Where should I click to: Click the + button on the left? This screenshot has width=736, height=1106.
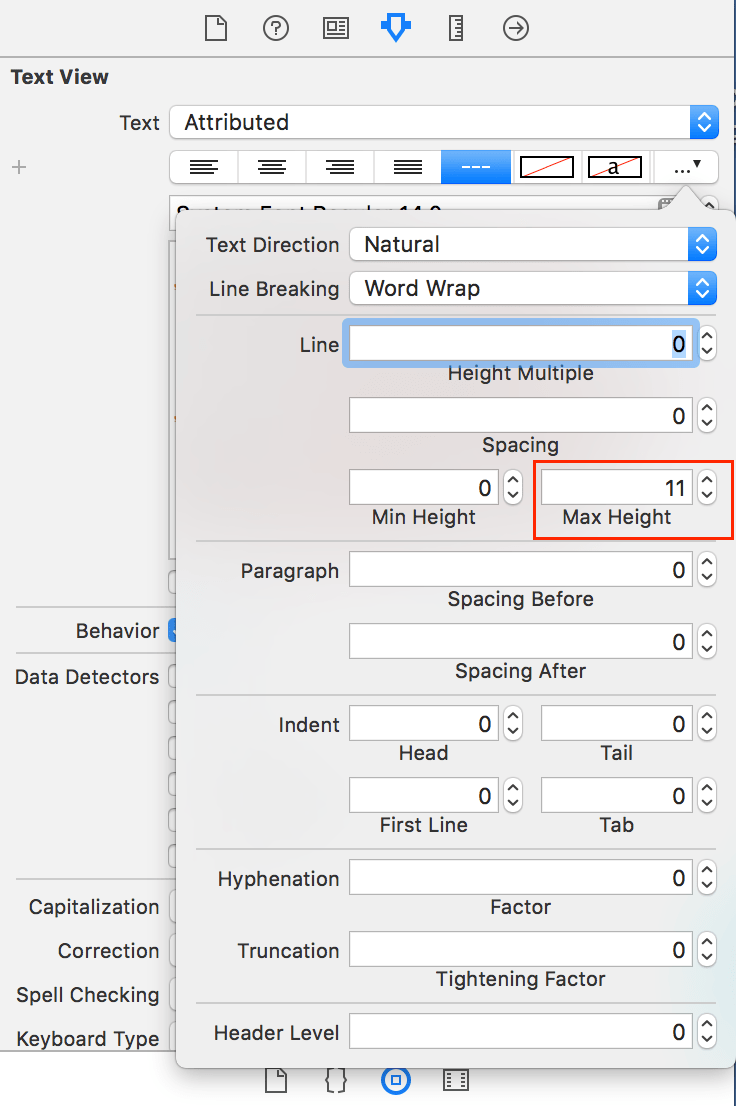(x=18, y=167)
